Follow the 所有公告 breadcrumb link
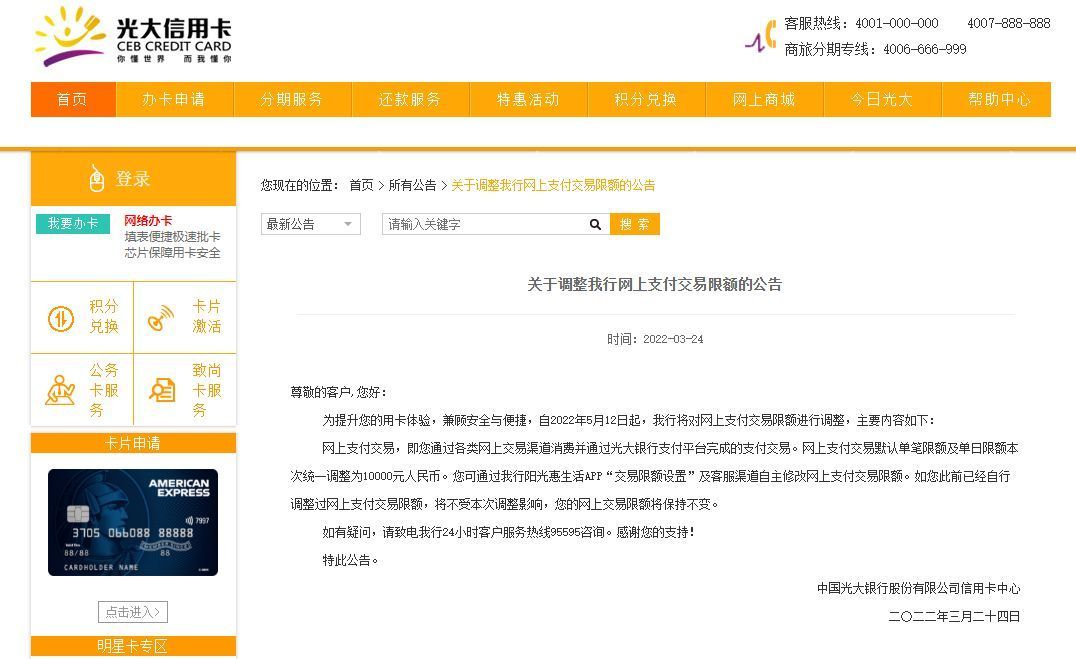 [412, 185]
